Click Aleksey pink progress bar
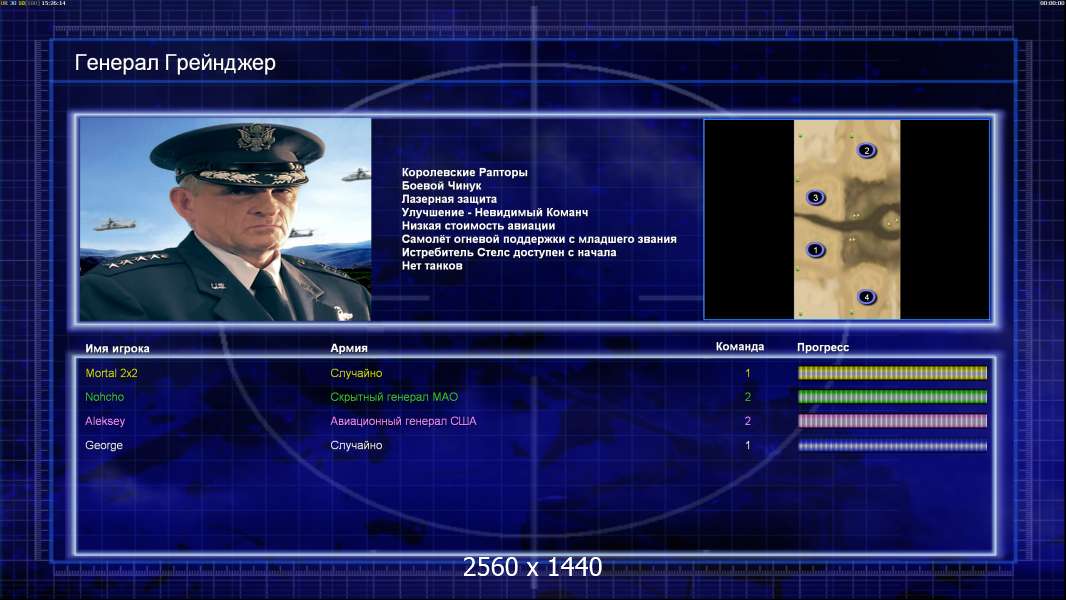1066x600 pixels. 892,421
